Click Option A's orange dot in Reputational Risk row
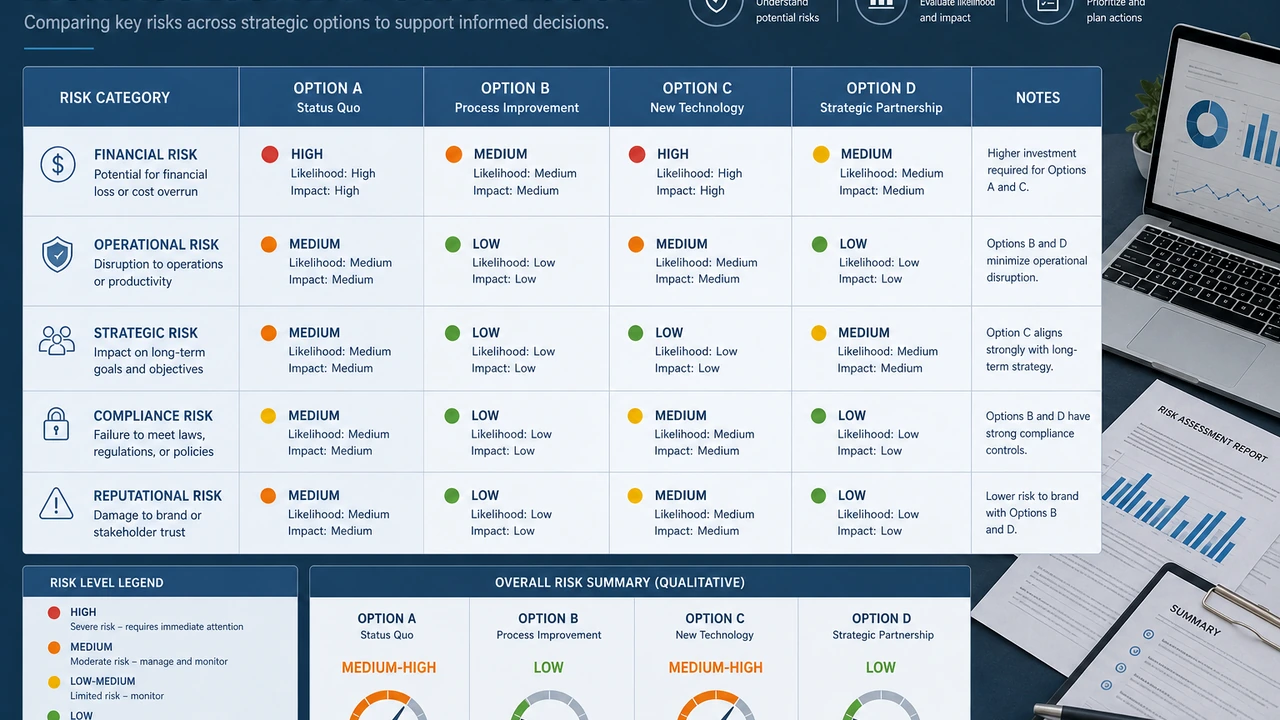The width and height of the screenshot is (1280, 720). pos(268,496)
